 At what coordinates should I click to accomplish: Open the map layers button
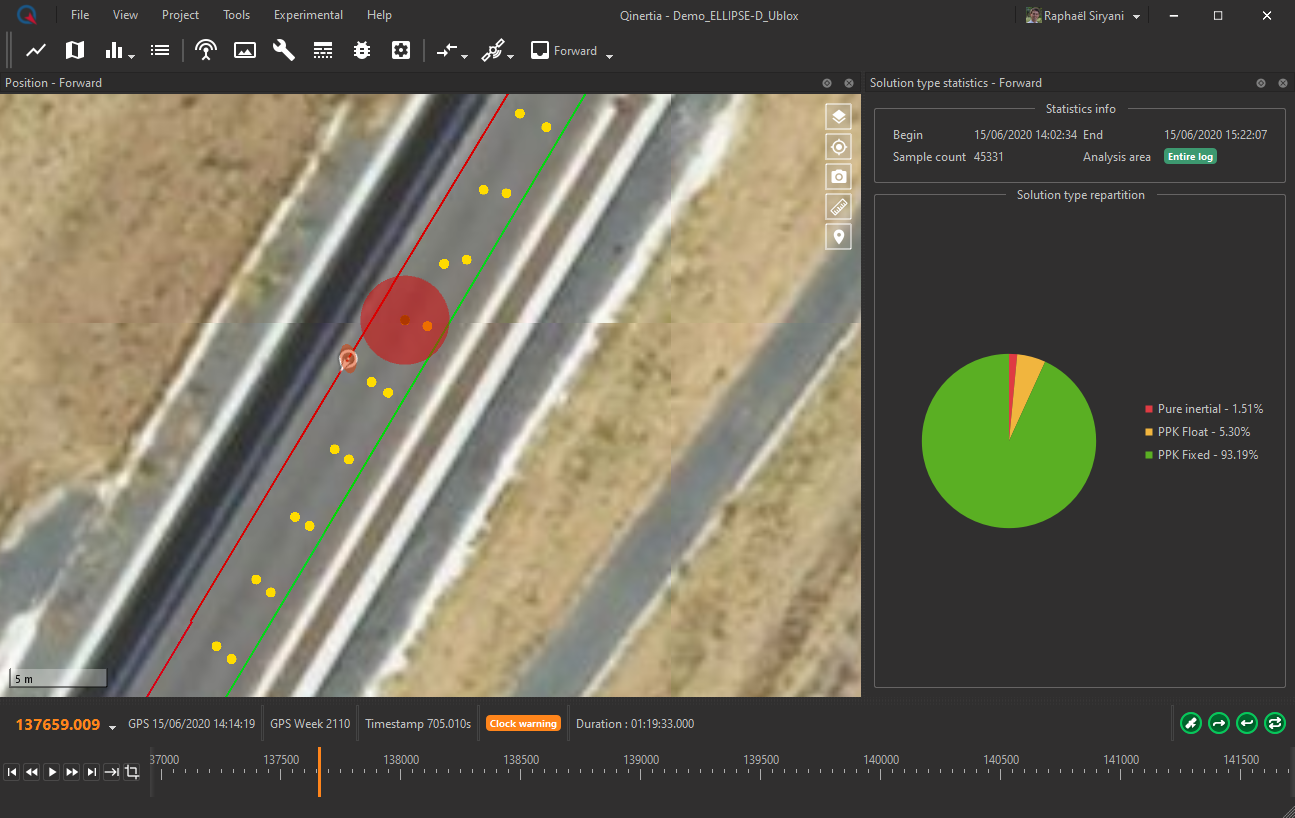(838, 116)
